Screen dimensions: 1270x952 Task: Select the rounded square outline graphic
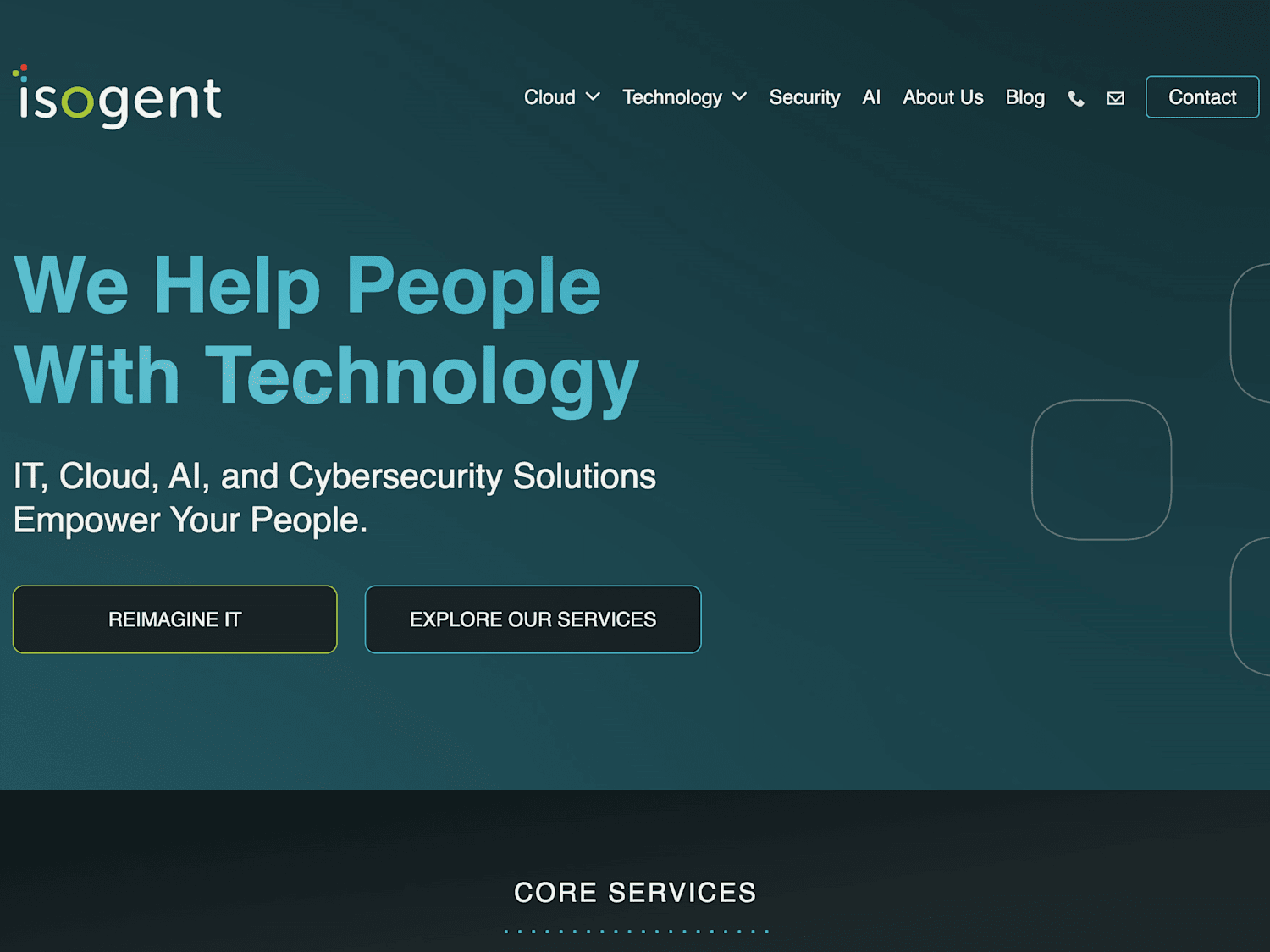point(1102,470)
